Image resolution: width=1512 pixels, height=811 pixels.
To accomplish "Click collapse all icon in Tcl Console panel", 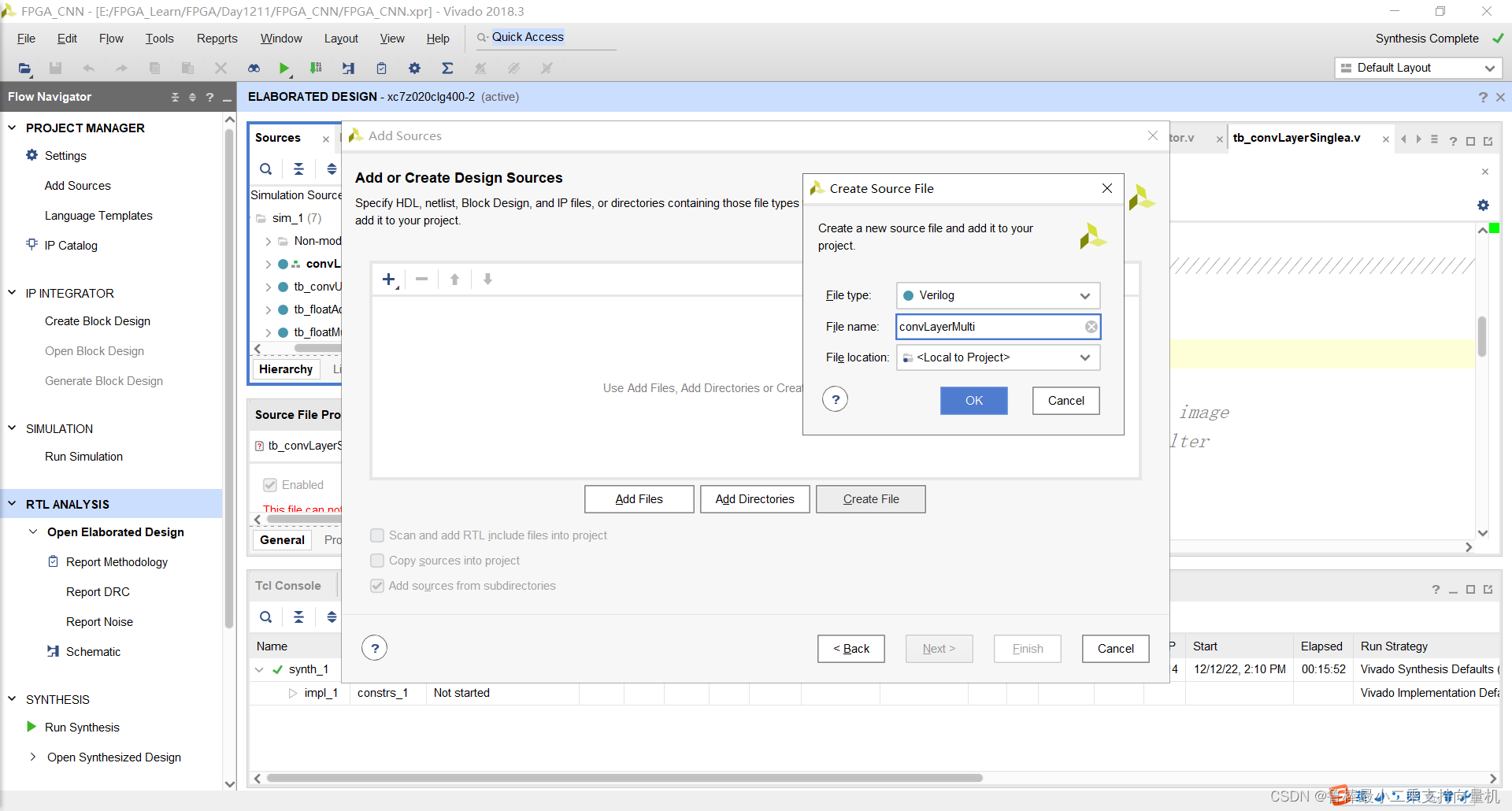I will click(x=298, y=617).
